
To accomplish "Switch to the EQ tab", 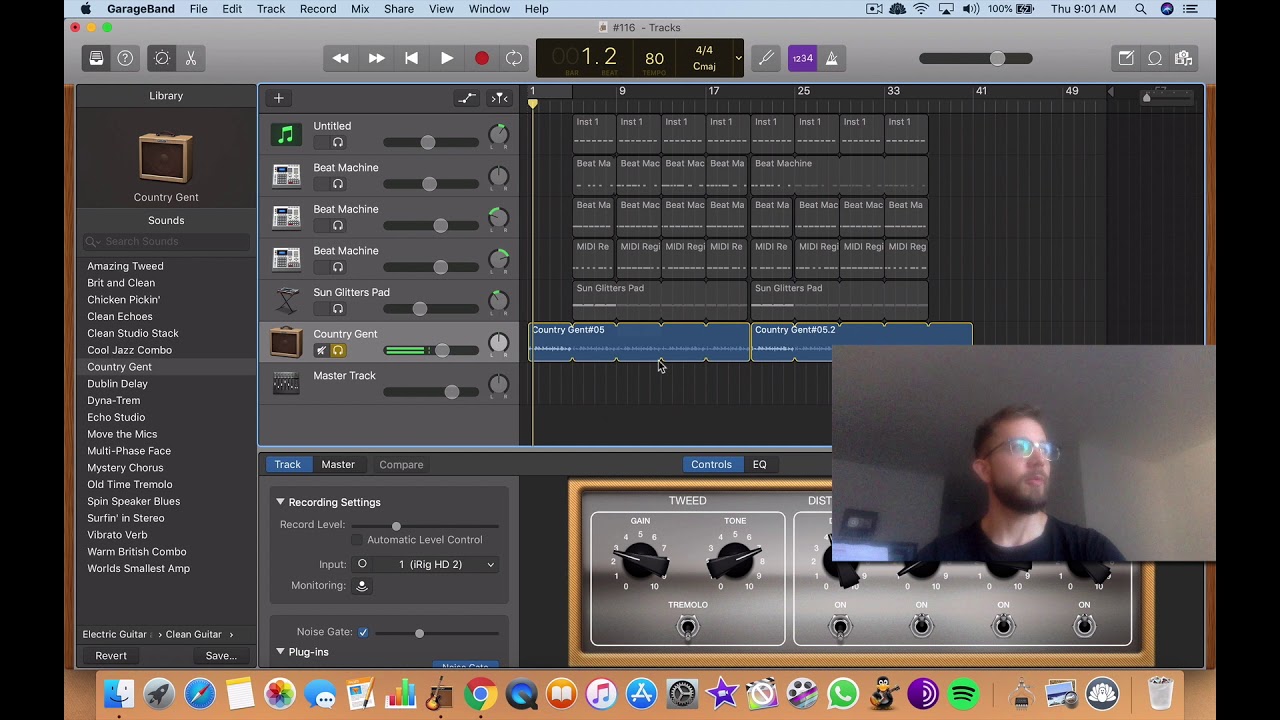I will tap(760, 464).
